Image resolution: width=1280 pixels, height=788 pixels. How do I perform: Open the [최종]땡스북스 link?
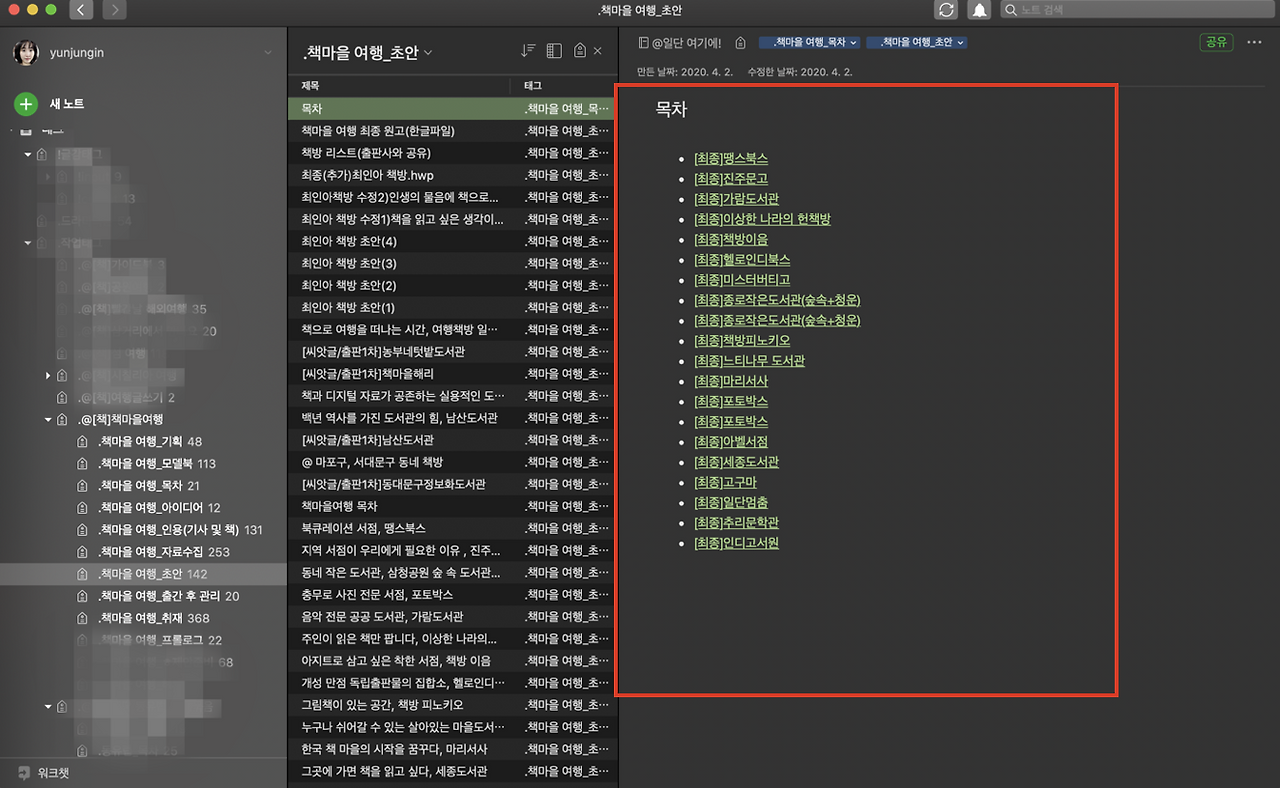coord(731,158)
